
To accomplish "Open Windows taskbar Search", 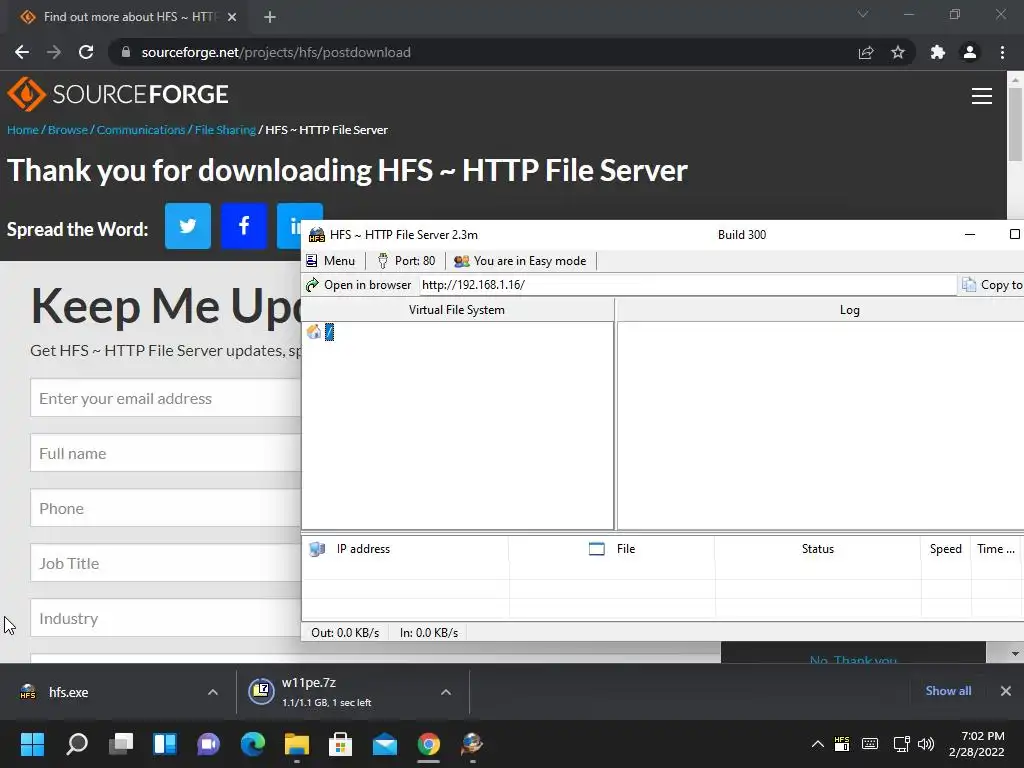I will (x=77, y=744).
